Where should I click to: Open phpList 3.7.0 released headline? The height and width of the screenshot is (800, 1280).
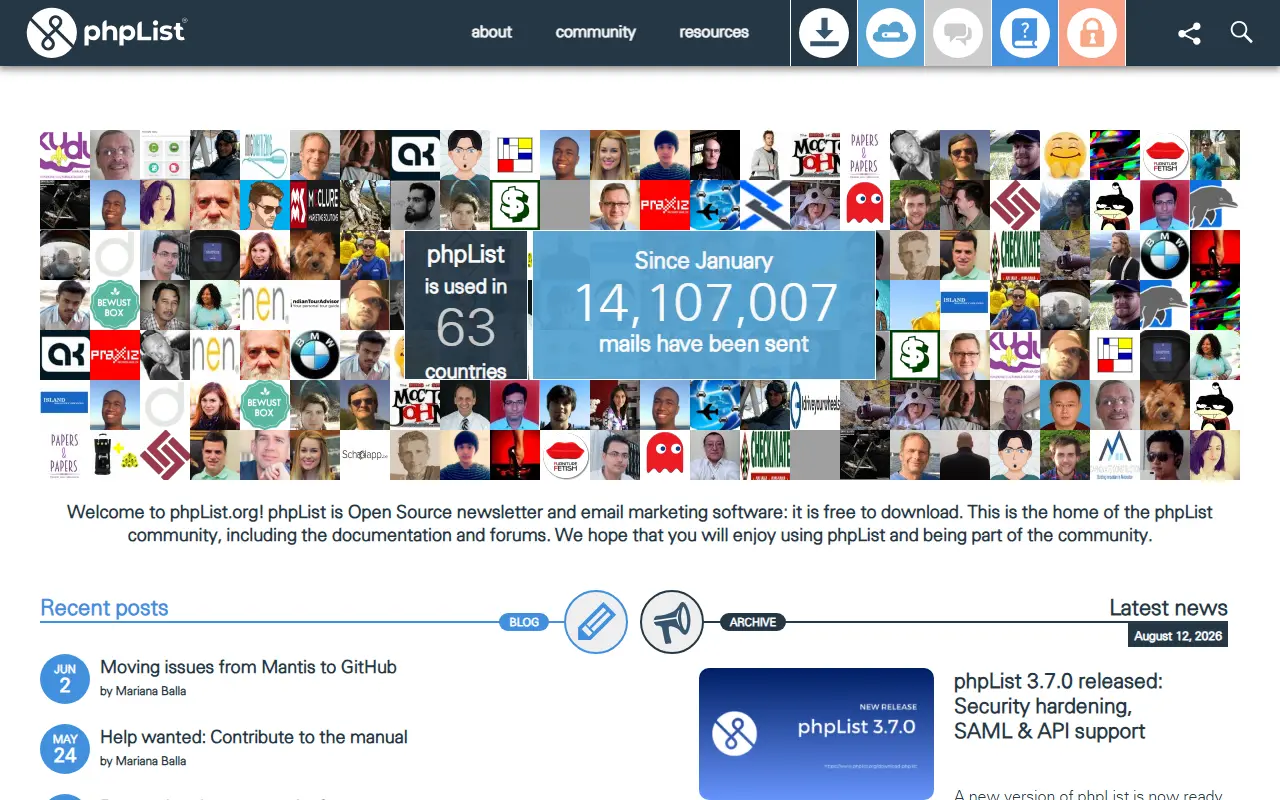click(1058, 706)
